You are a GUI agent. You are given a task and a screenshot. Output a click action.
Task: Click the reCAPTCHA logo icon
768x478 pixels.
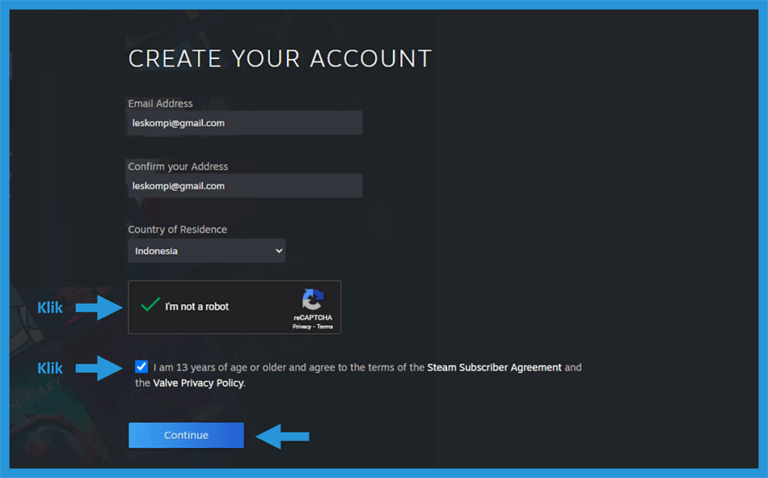click(312, 300)
